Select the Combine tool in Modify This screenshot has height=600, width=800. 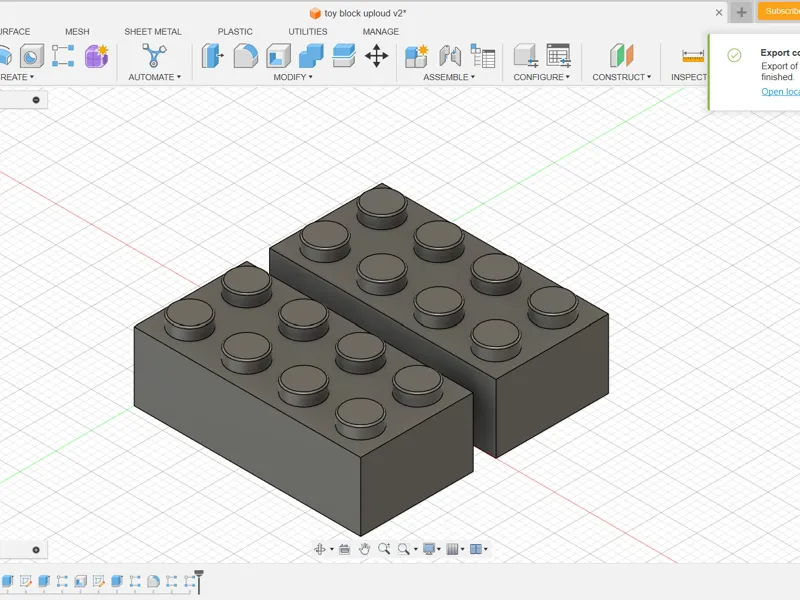point(311,56)
